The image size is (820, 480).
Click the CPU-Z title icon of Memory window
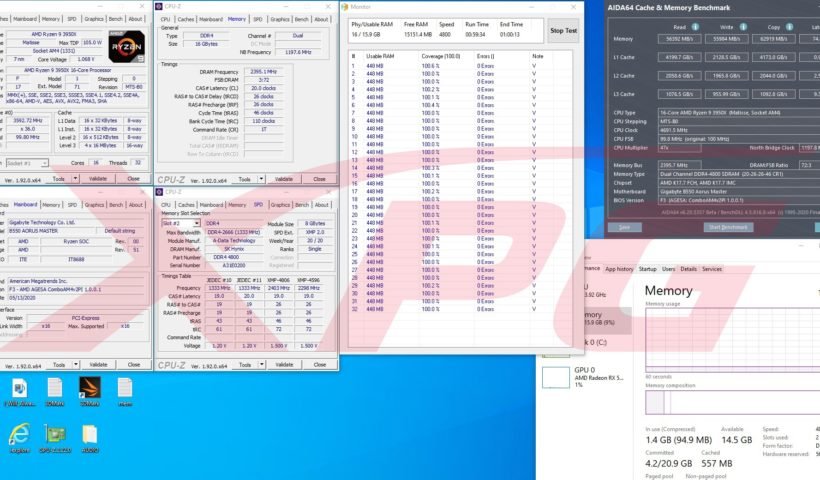159,7
